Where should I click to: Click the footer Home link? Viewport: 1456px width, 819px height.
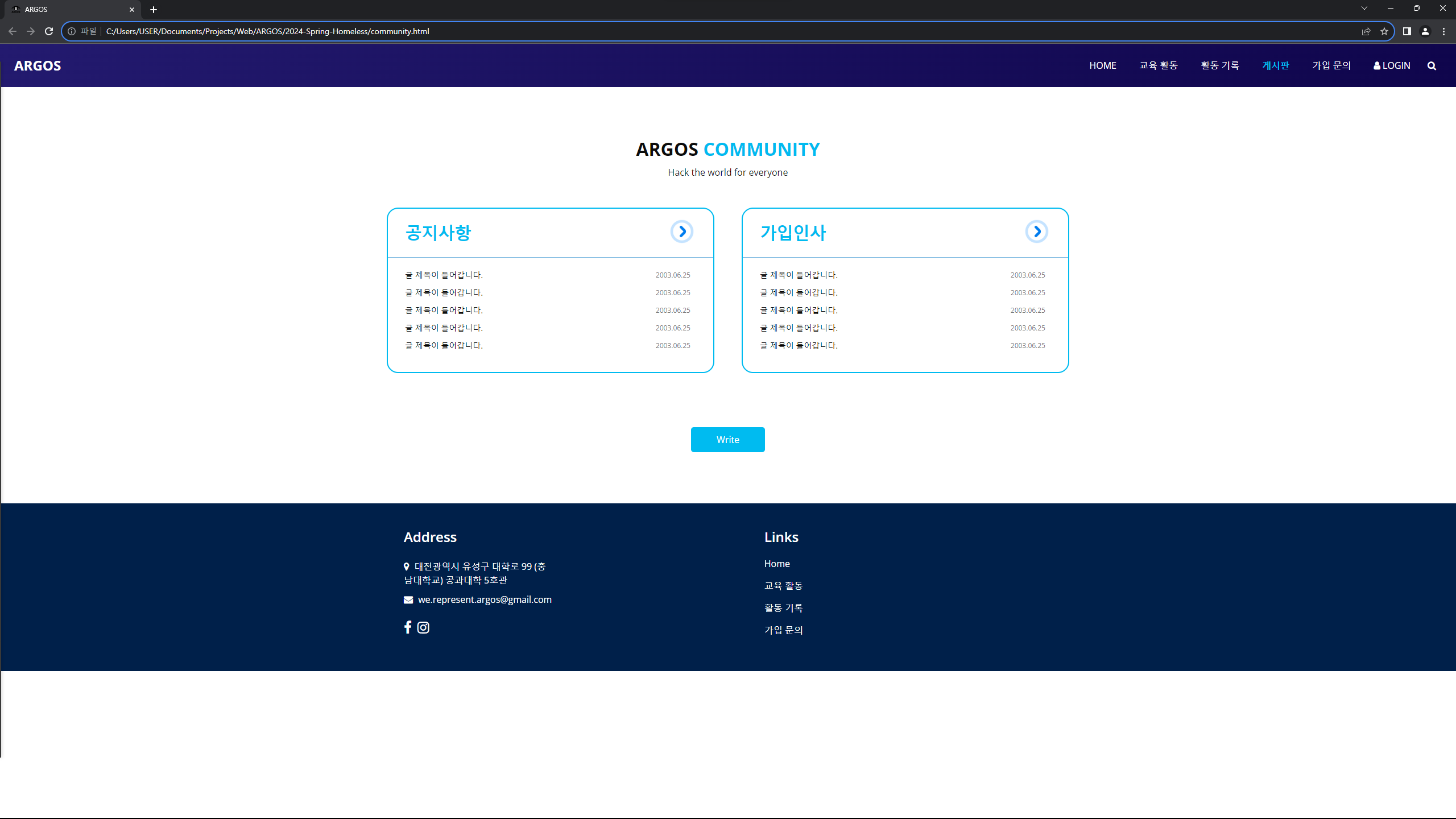(x=777, y=564)
